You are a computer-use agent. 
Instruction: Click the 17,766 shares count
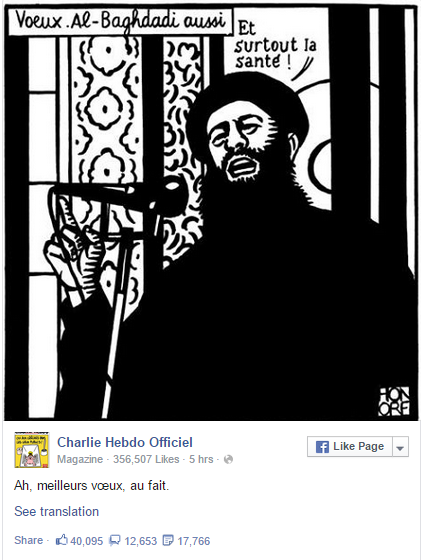click(194, 541)
